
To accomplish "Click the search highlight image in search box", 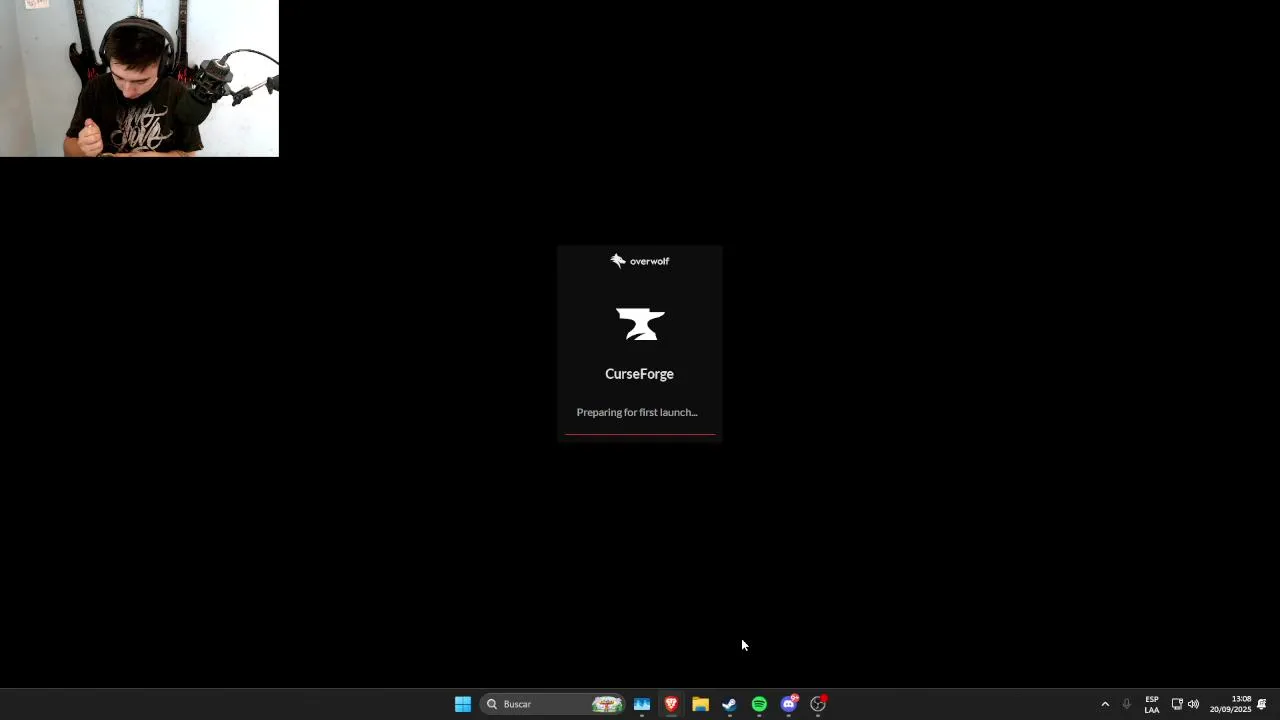I will 607,704.
